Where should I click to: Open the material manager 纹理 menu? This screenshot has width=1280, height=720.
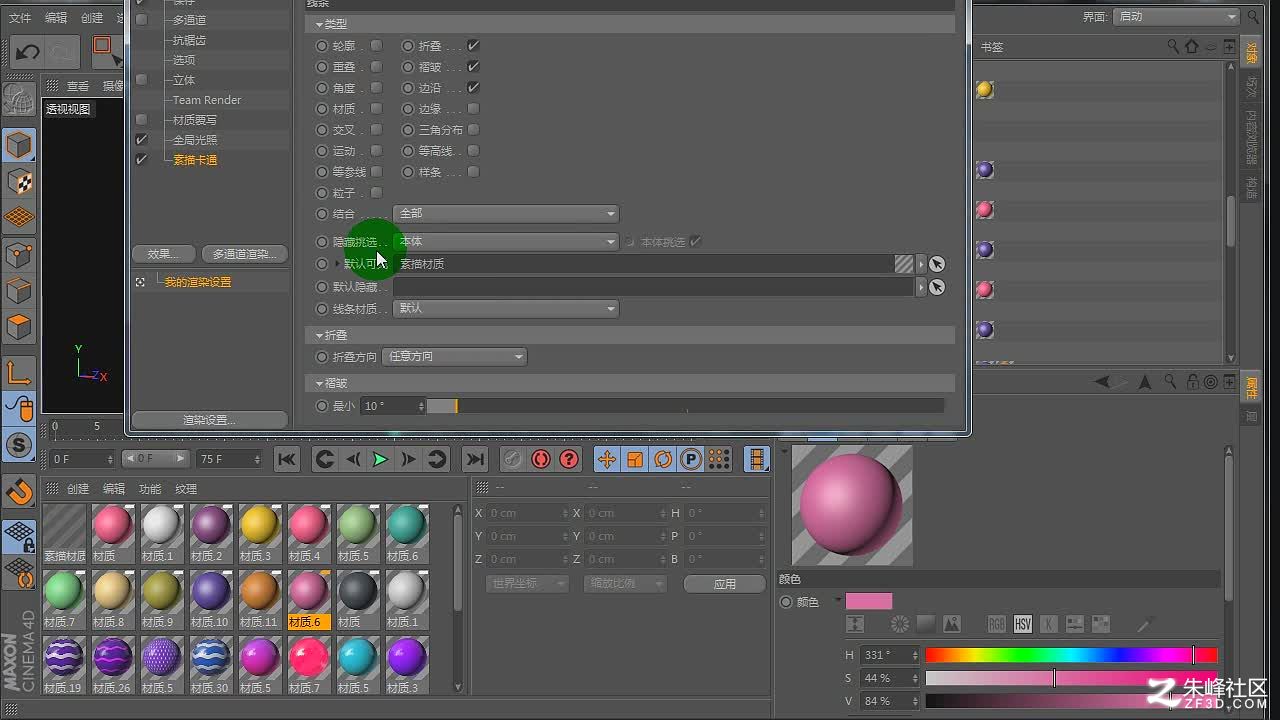click(186, 489)
